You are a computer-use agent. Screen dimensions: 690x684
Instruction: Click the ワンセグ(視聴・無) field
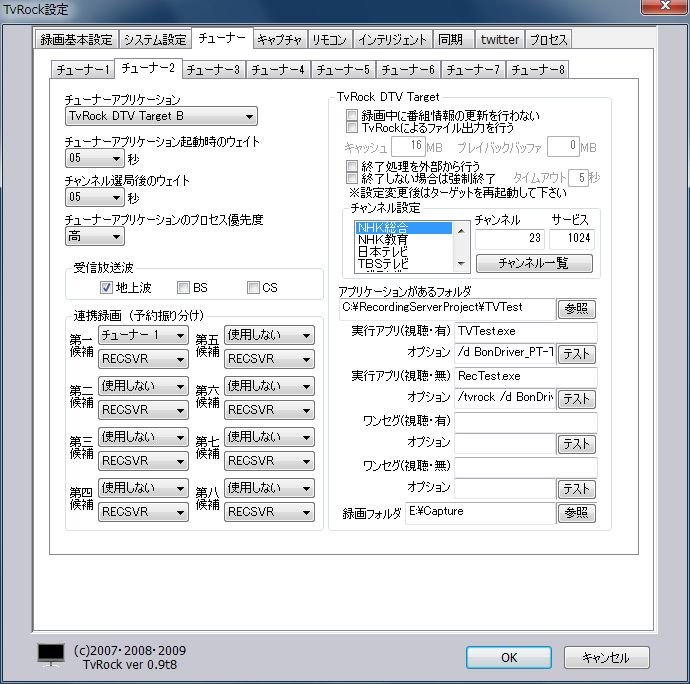click(525, 467)
